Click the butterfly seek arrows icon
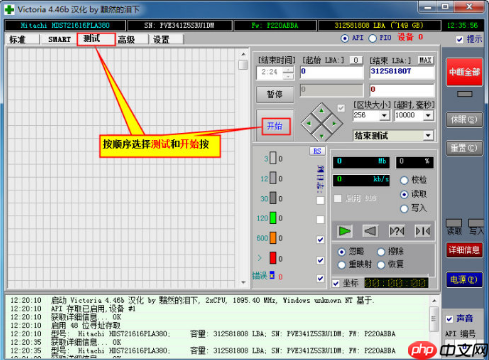 [422, 231]
